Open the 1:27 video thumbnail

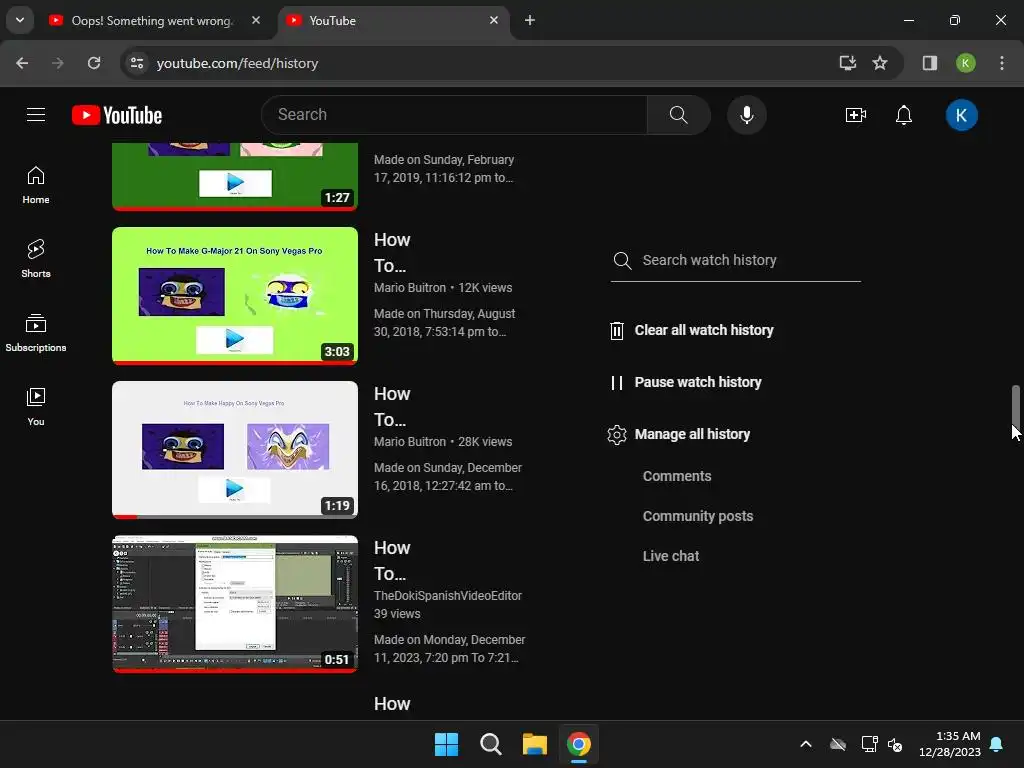(x=235, y=176)
